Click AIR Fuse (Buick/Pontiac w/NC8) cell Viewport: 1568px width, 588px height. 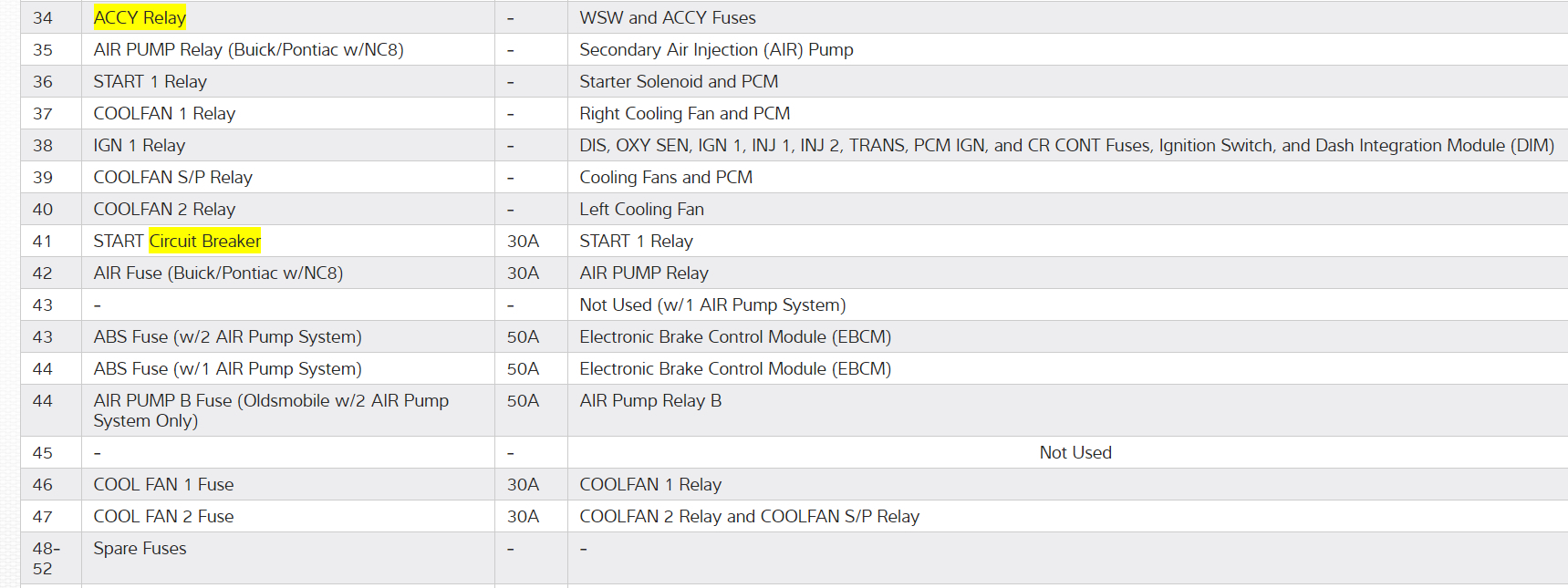(218, 273)
